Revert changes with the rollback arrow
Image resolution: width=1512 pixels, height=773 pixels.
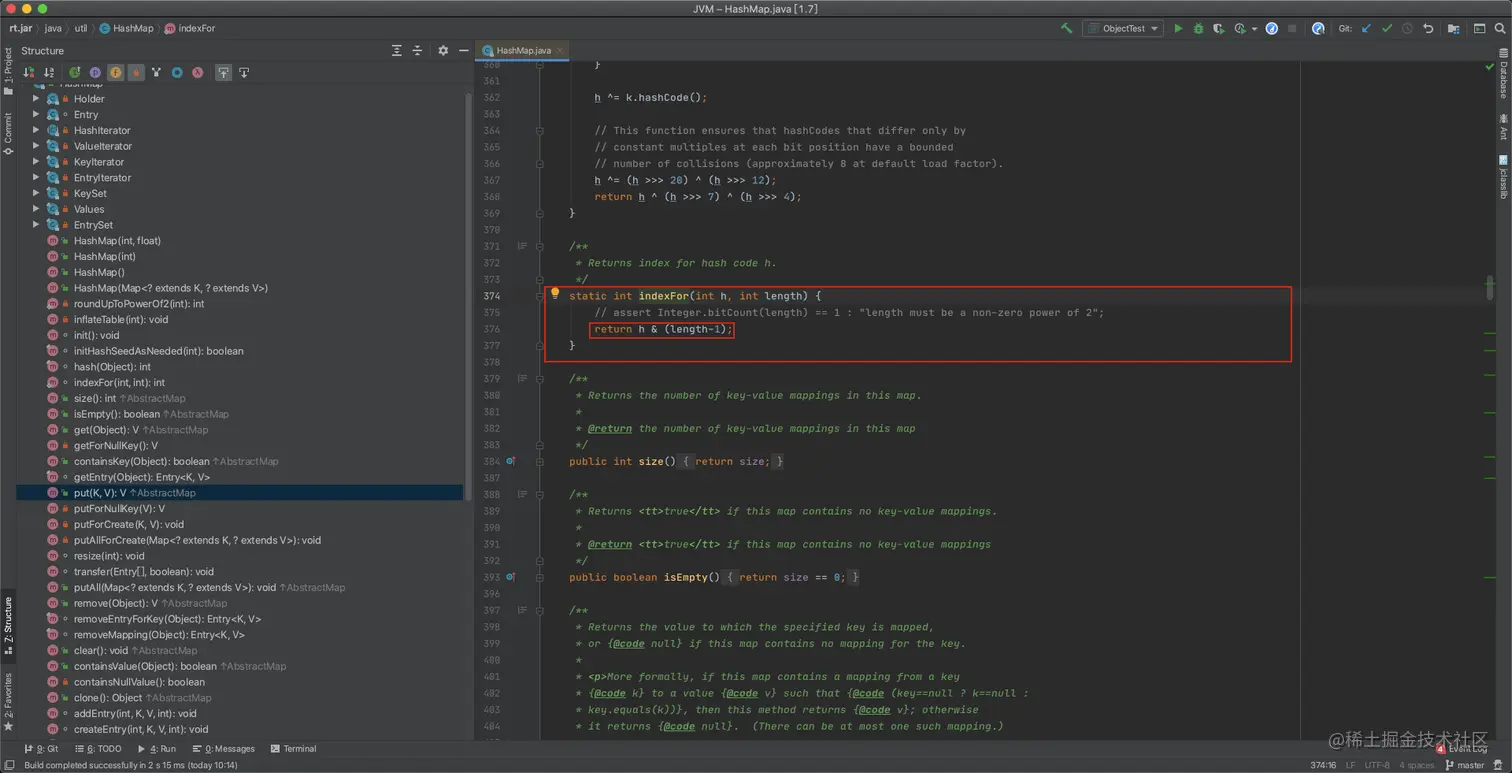click(x=1428, y=29)
